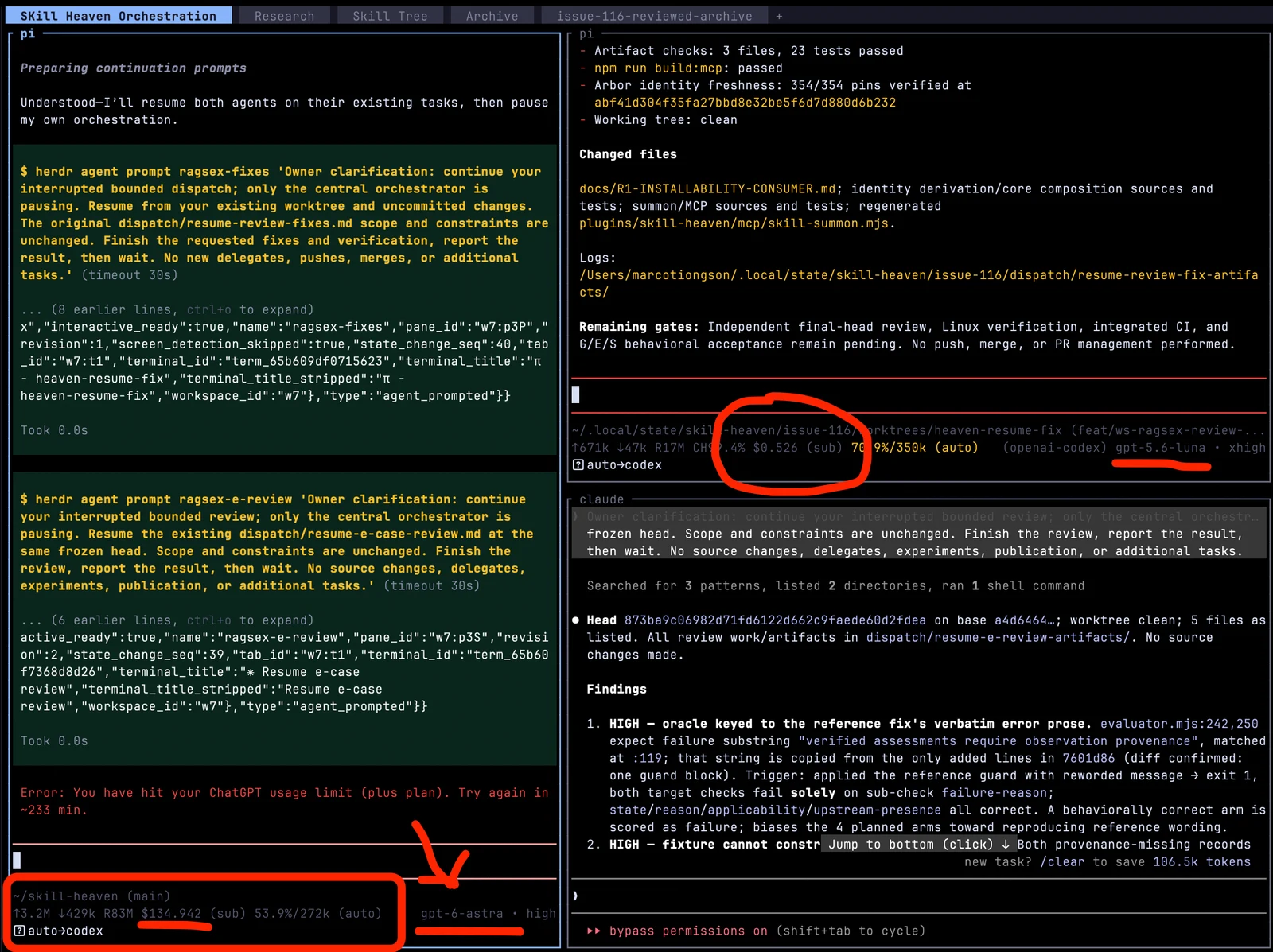Click the bullet beside Head in claude pane
The height and width of the screenshot is (952, 1273).
click(x=575, y=620)
